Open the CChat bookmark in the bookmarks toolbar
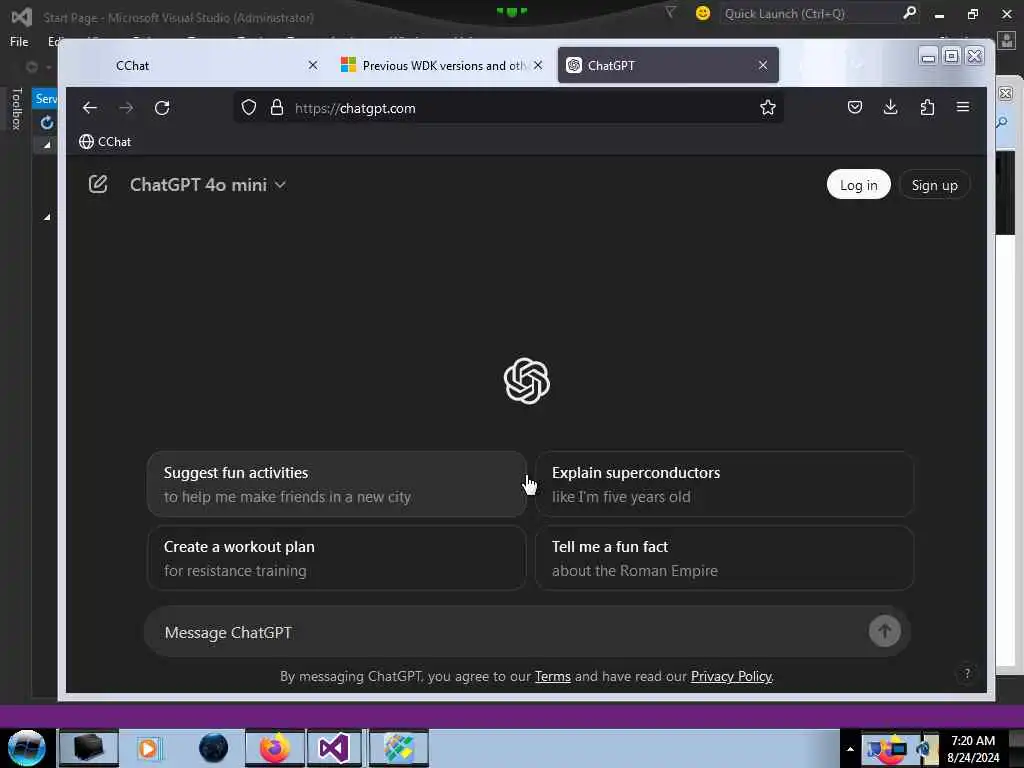The width and height of the screenshot is (1024, 768). [105, 142]
